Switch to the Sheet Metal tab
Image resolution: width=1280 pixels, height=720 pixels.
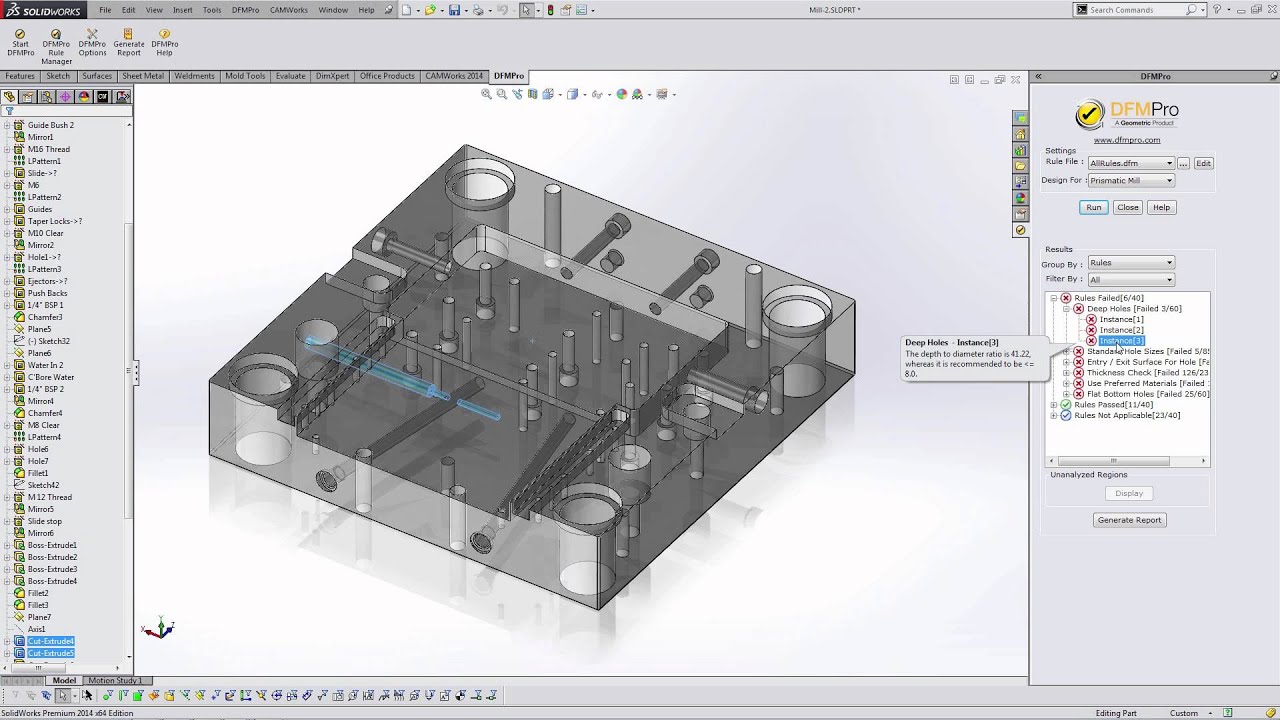click(143, 76)
